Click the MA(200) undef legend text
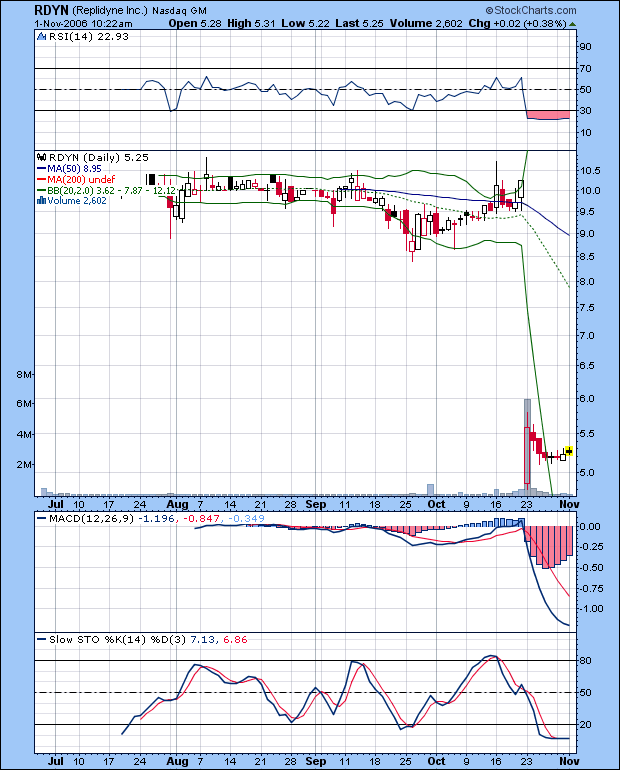 coord(81,180)
